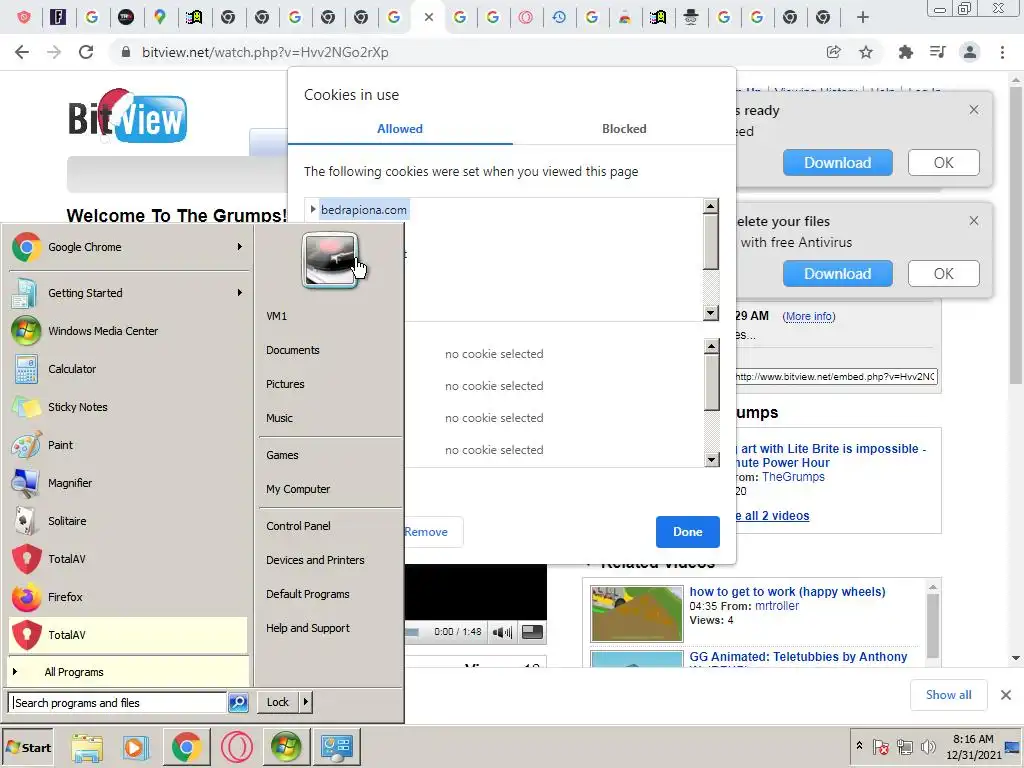Screen dimensions: 1024x768
Task: Open the media control icon in toolbar
Action: coord(937,52)
